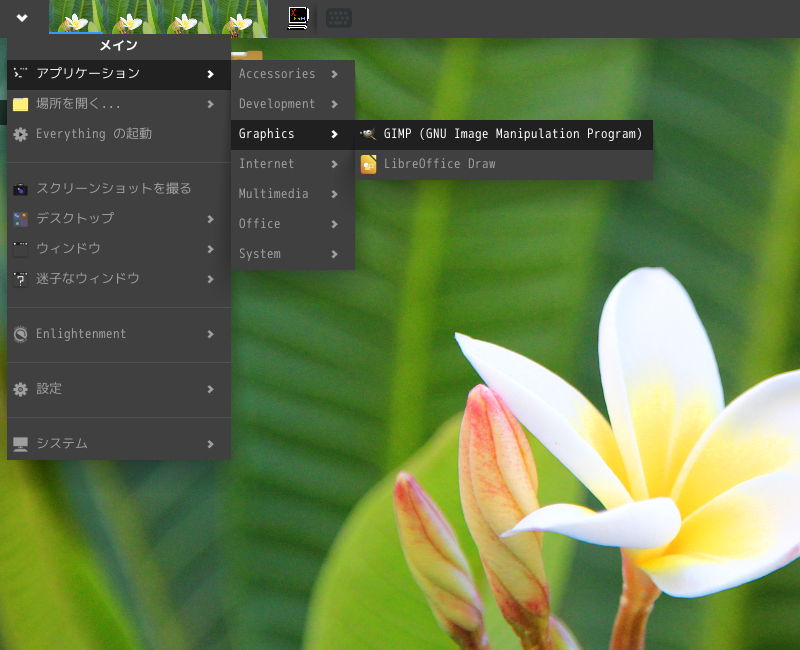
Task: Click the 設定 gear icon
Action: [x=20, y=390]
